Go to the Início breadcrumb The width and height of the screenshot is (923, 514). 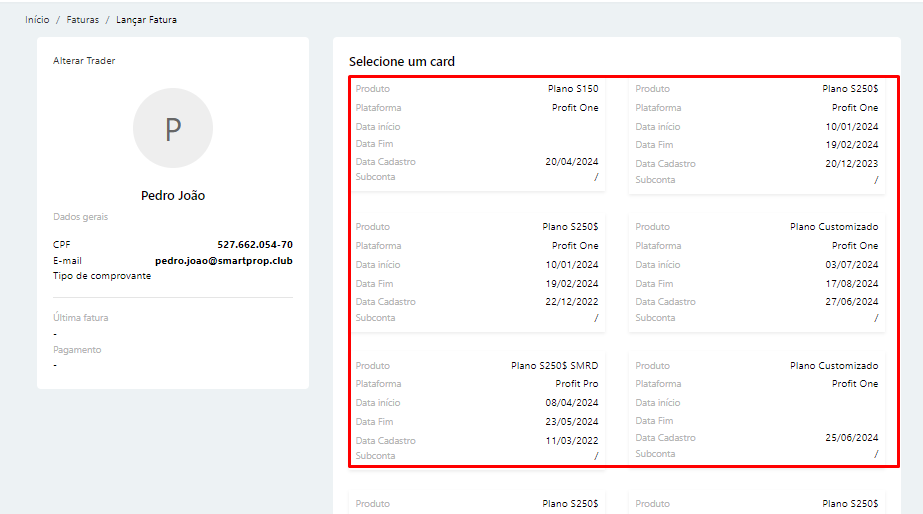37,20
